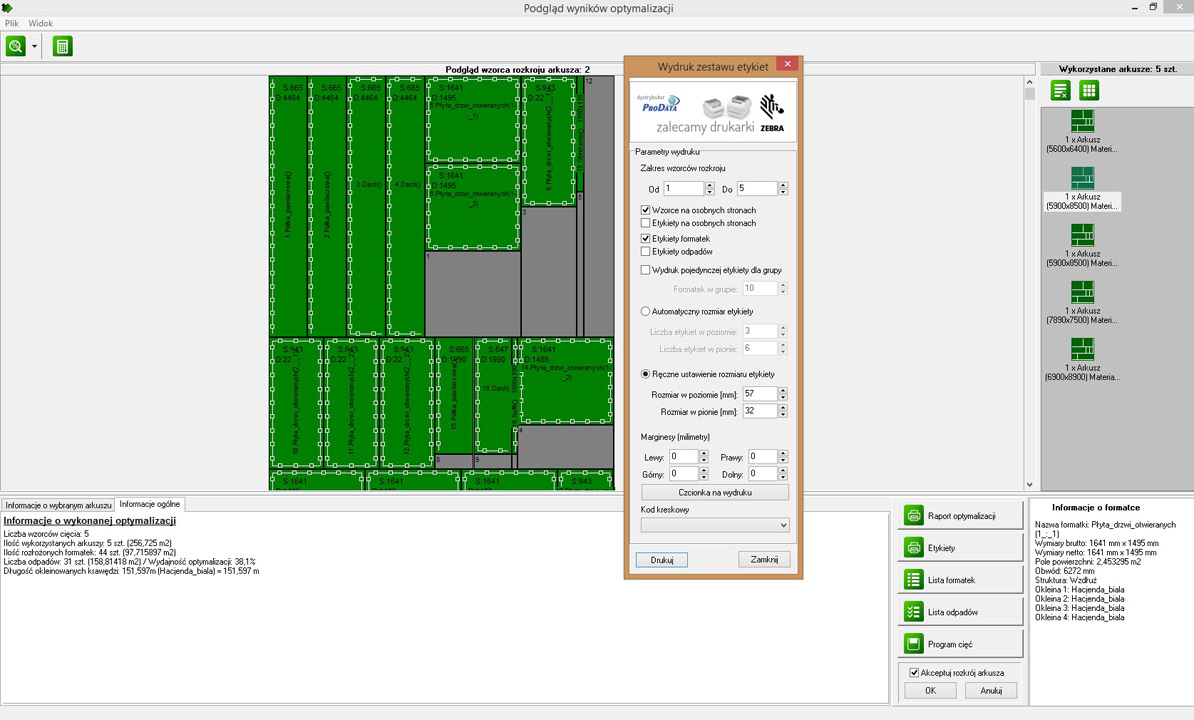The width and height of the screenshot is (1194, 720).
Task: Increase the Rozmiar w poziomie spinner value
Action: (x=783, y=391)
